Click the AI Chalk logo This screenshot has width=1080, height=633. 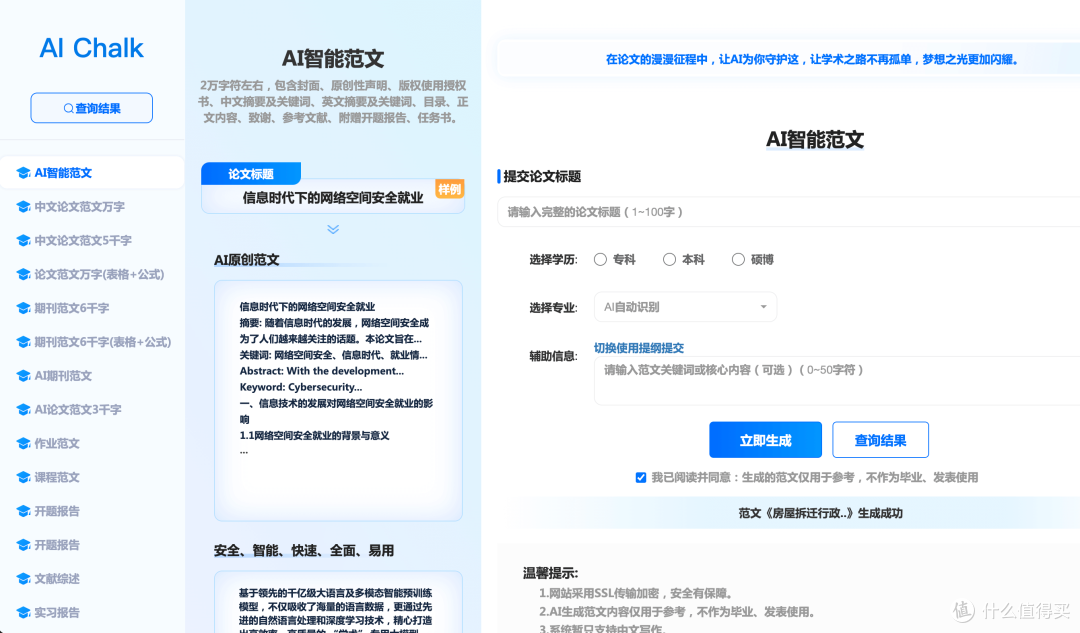(92, 48)
